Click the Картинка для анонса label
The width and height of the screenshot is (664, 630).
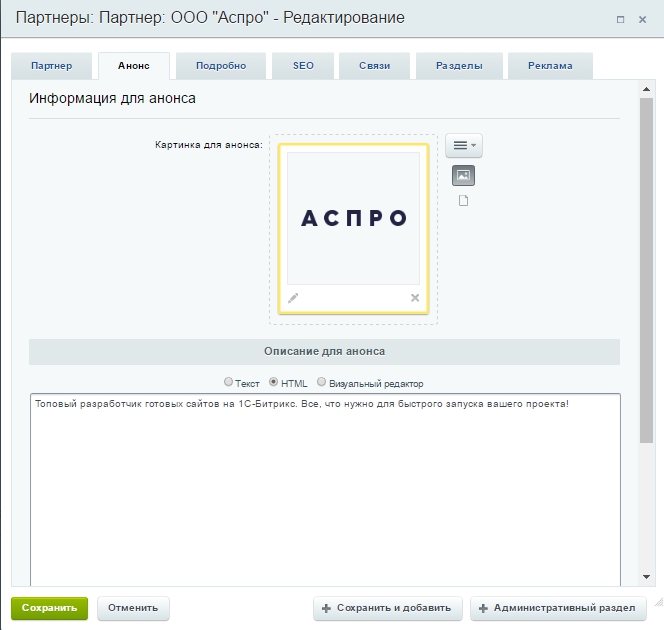pyautogui.click(x=209, y=145)
